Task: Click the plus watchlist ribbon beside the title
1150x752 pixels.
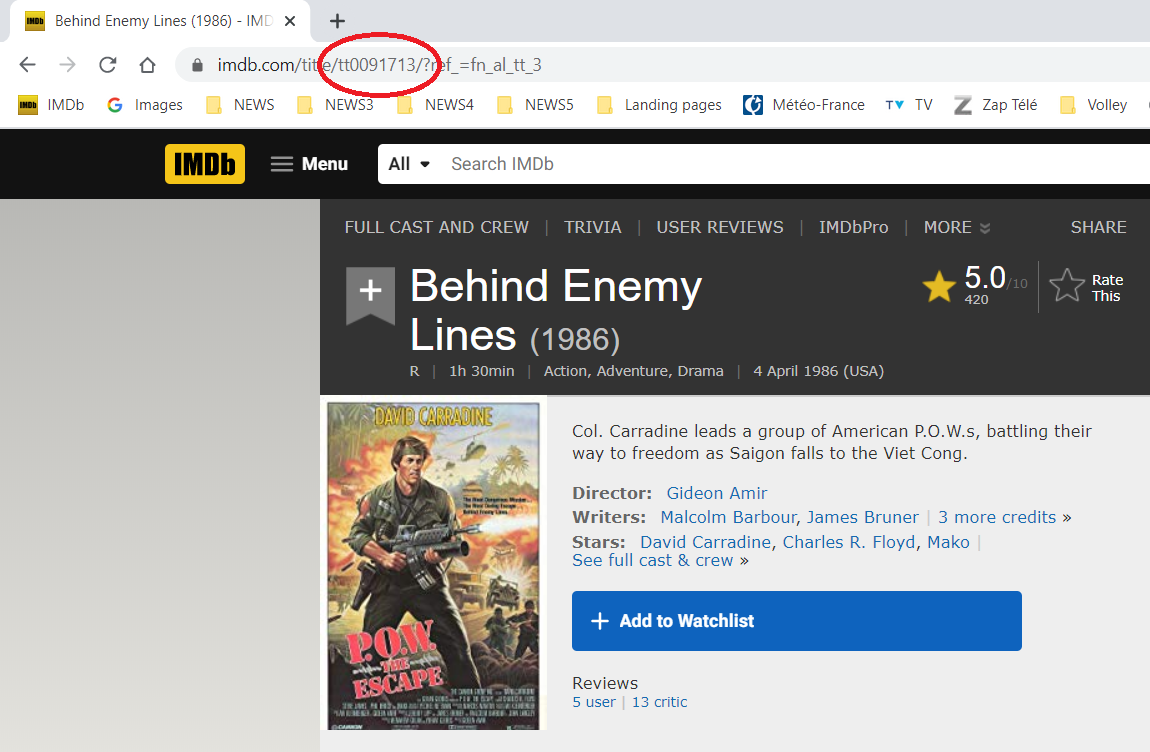Action: [370, 294]
